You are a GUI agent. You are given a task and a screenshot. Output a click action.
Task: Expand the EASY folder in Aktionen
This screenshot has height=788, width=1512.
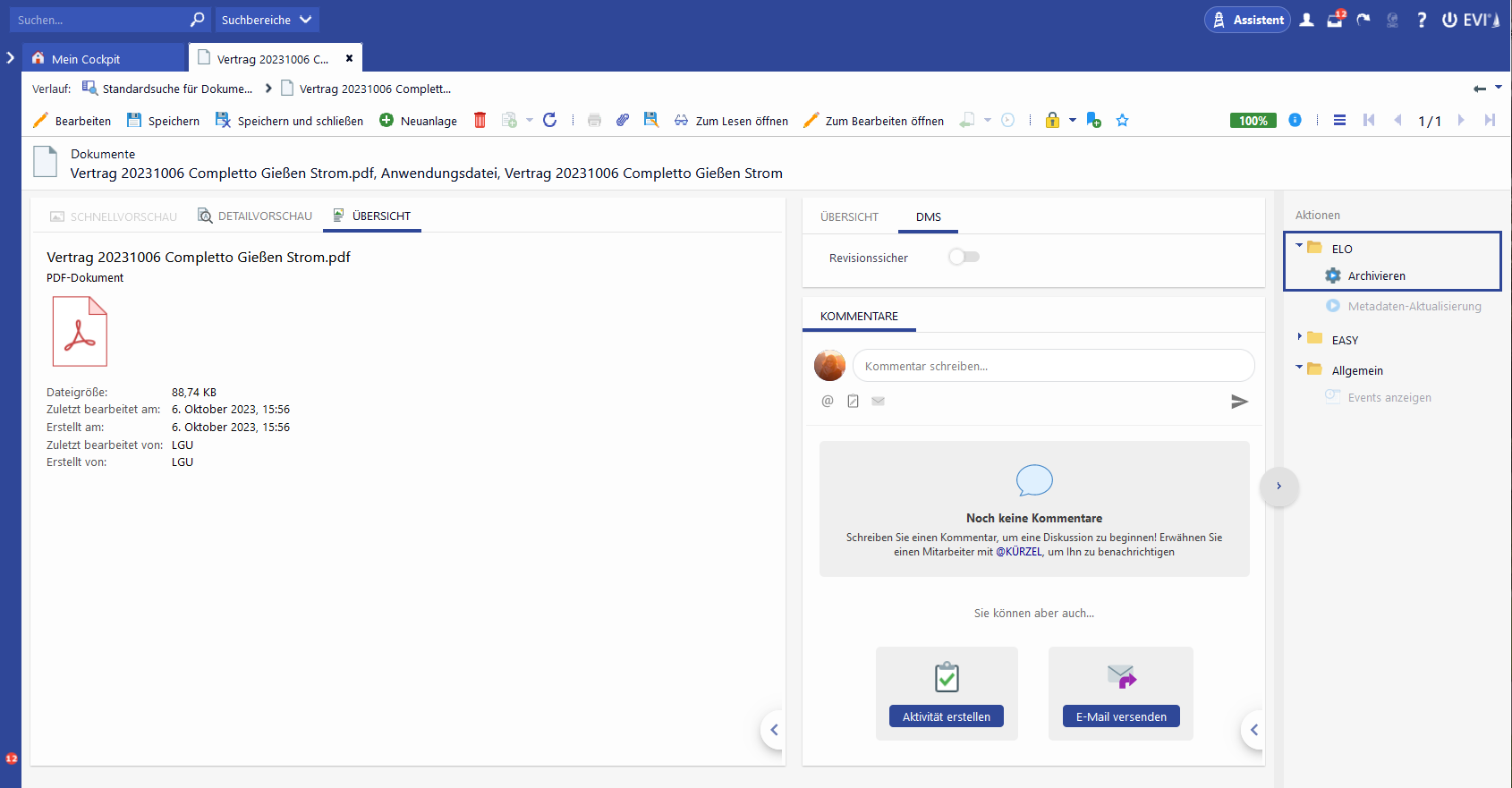click(1299, 337)
